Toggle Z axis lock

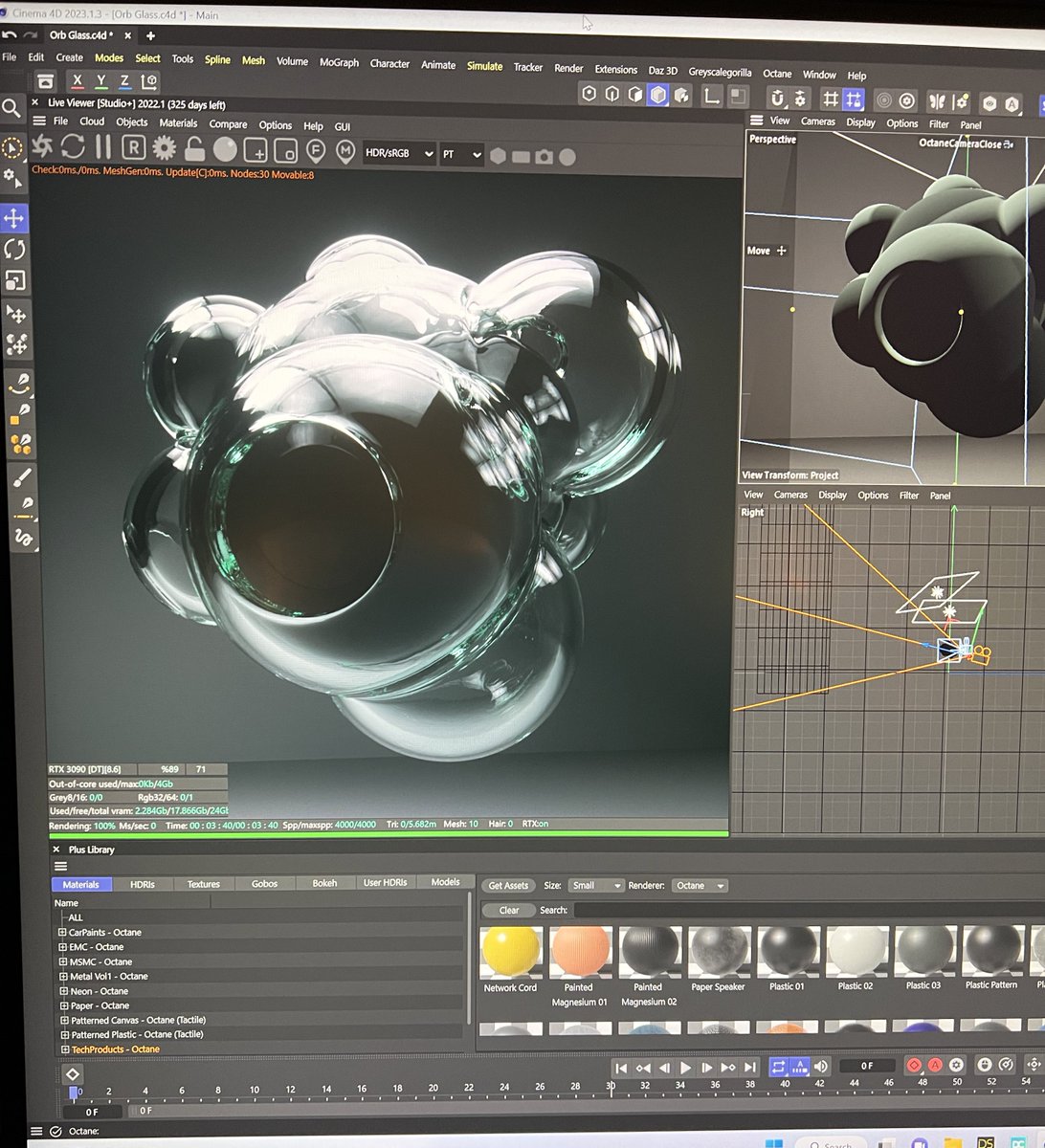(x=124, y=82)
